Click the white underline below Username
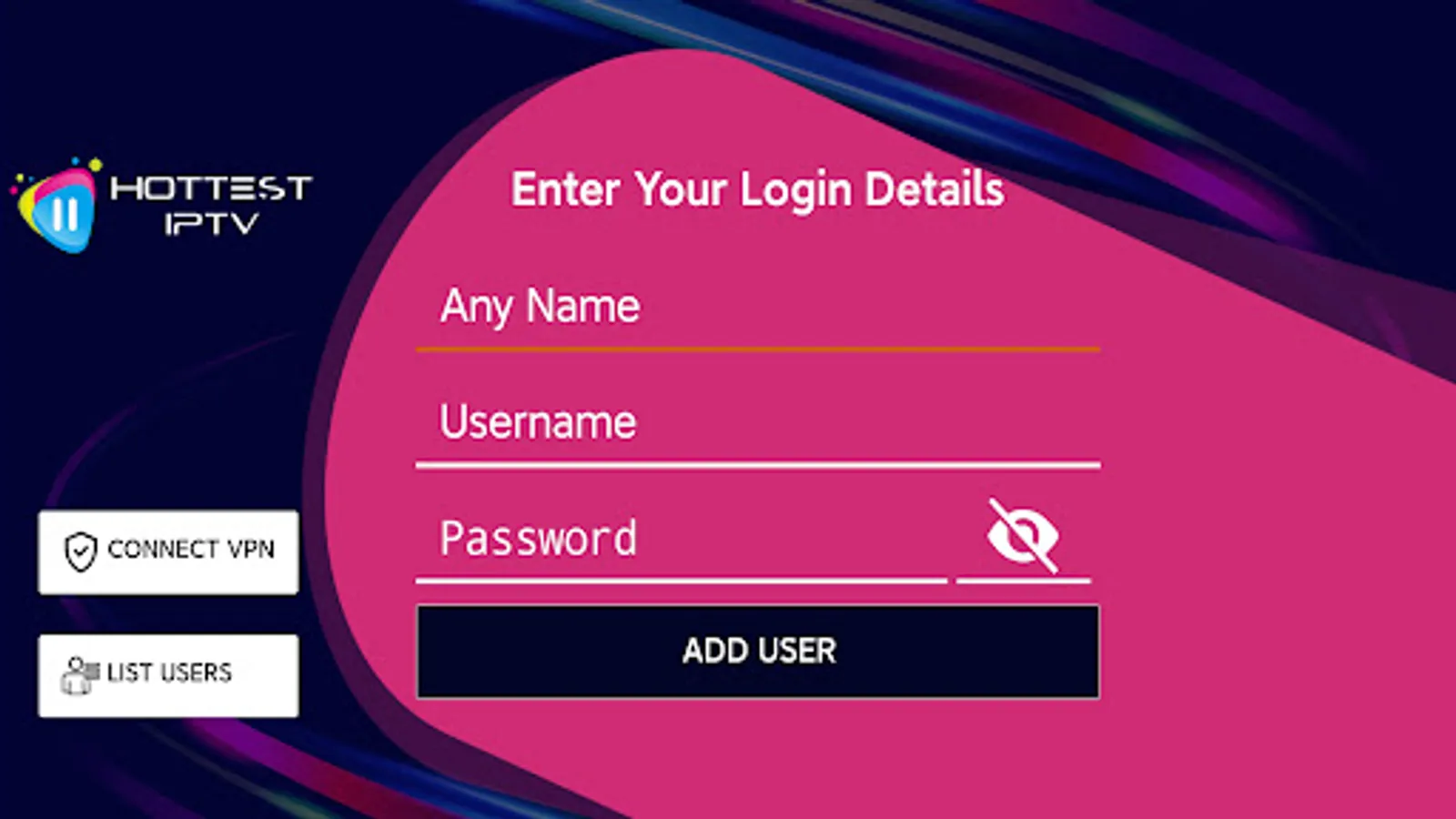Viewport: 1456px width, 819px height. 758,465
